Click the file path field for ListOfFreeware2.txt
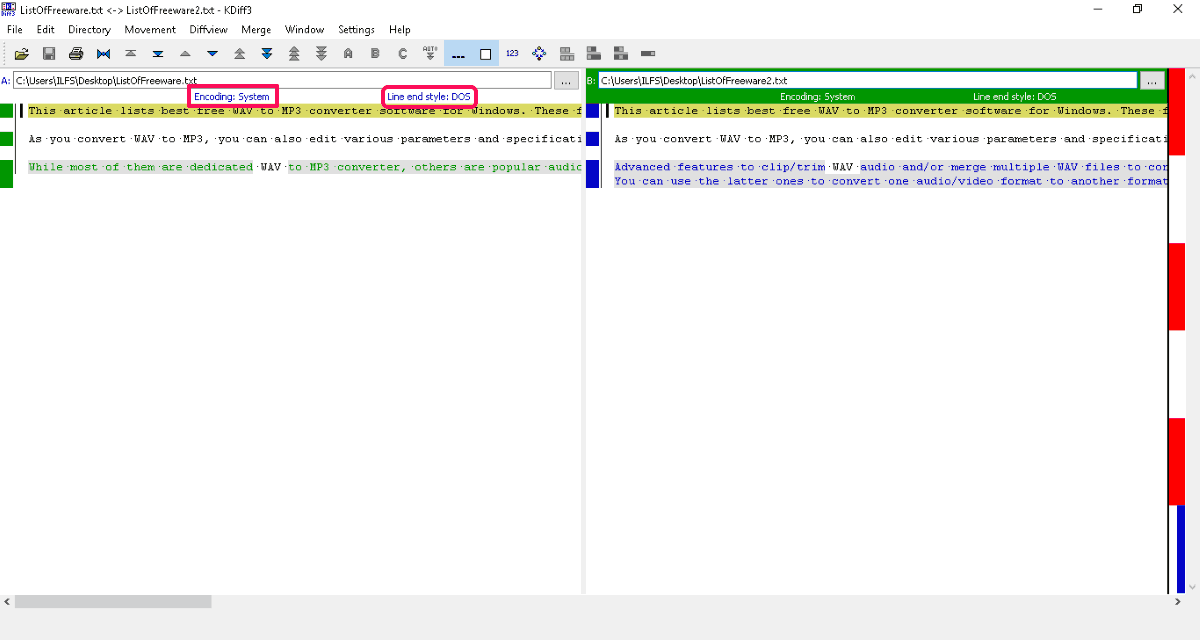 (x=868, y=80)
